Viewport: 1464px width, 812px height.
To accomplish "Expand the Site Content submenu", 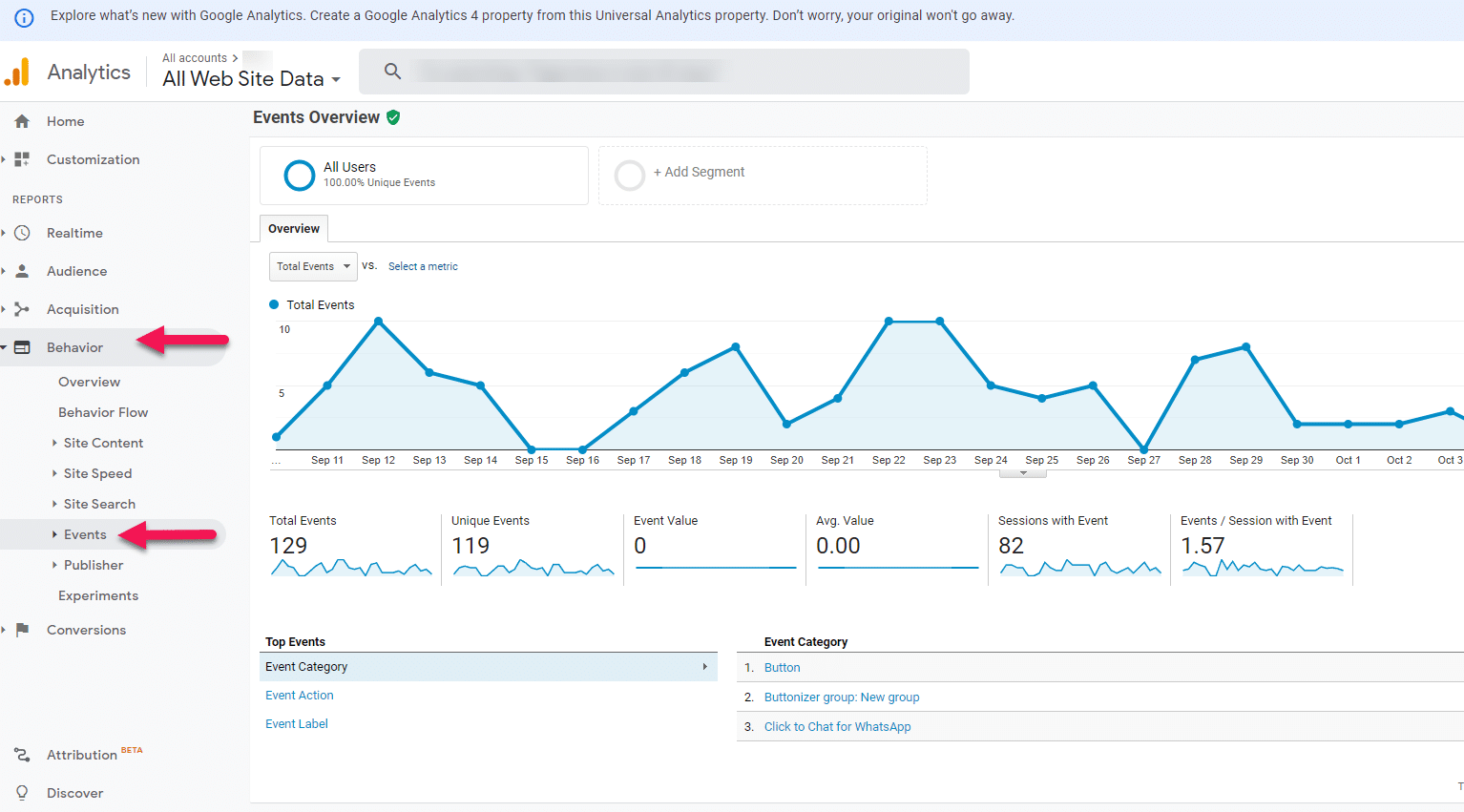I will [103, 443].
